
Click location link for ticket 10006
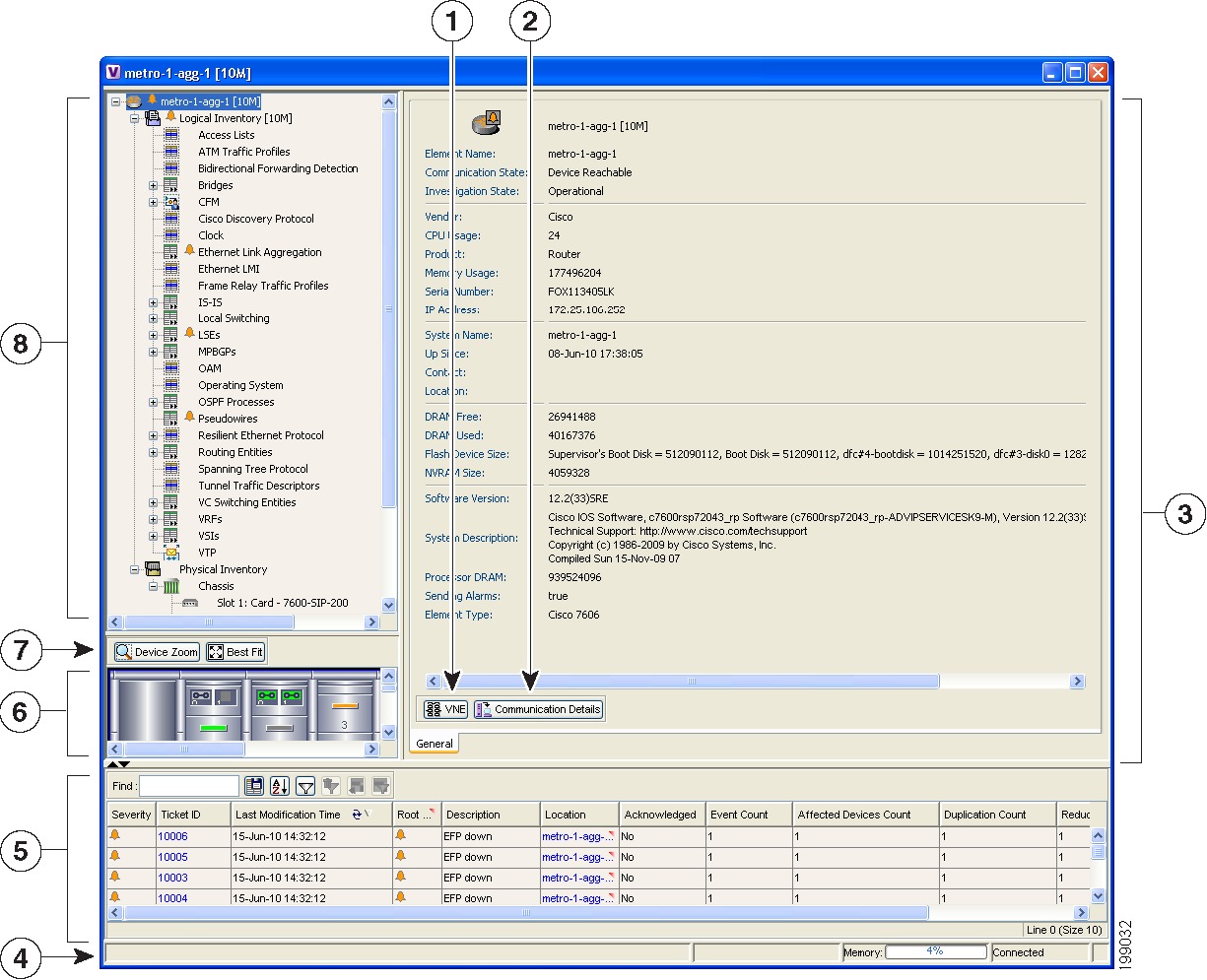coord(577,836)
